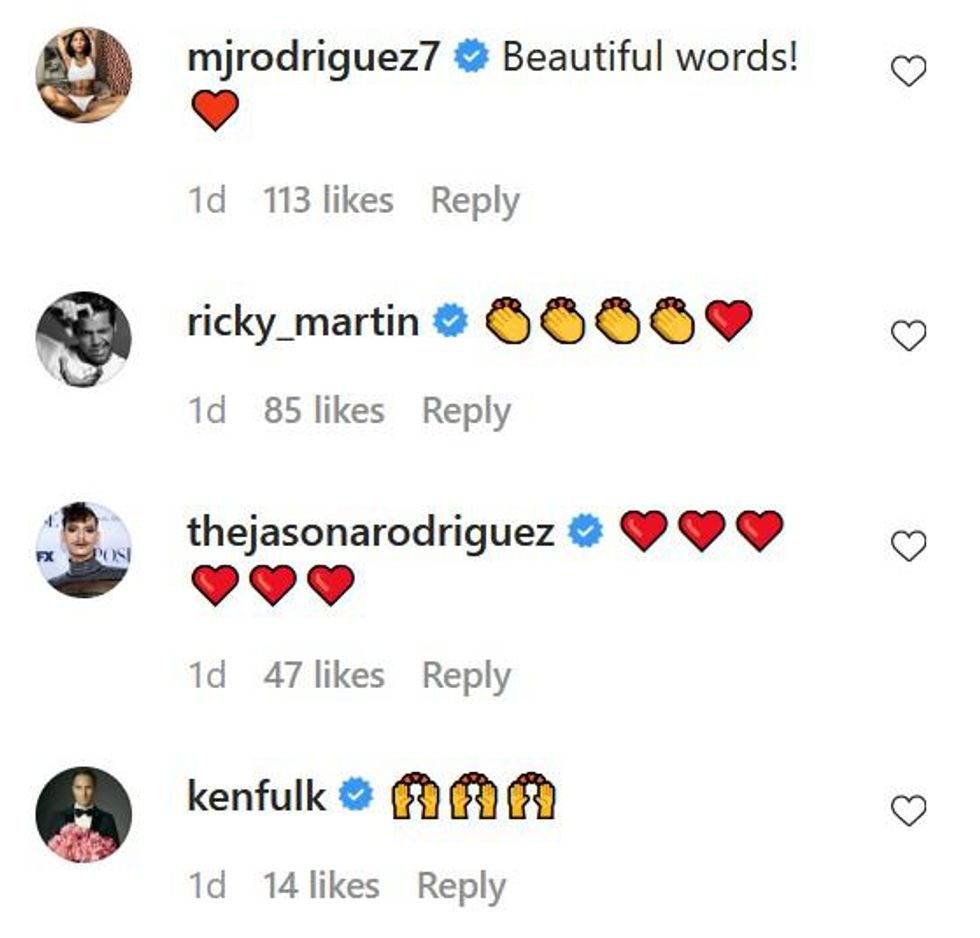Reply to ricky_martin's comment
Image resolution: width=980 pixels, height=938 pixels.
466,411
